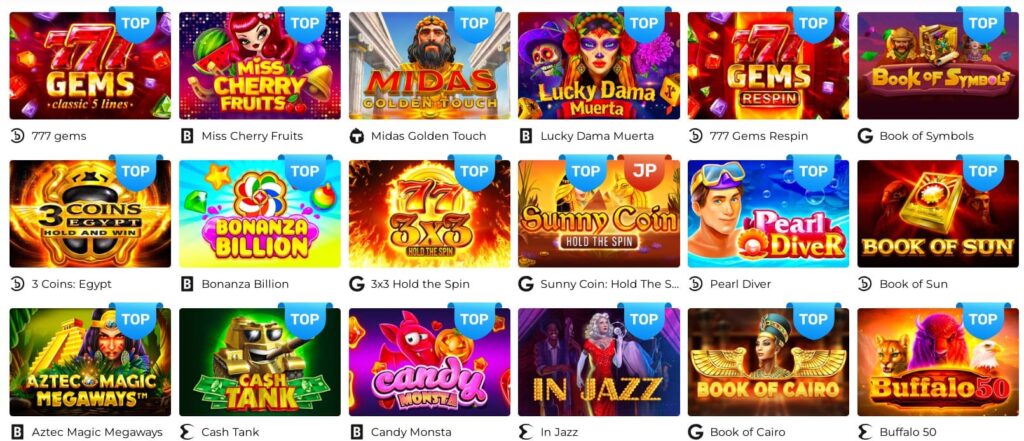Screen dimensions: 1024x441
Task: Click provider icon next to Cash Tank
Action: pos(187,432)
